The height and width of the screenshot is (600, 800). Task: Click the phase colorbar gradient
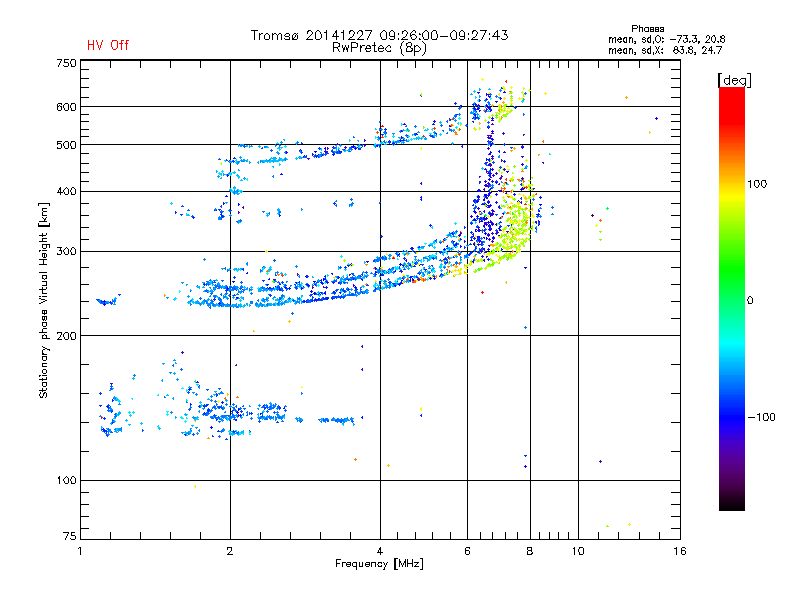pyautogui.click(x=732, y=298)
